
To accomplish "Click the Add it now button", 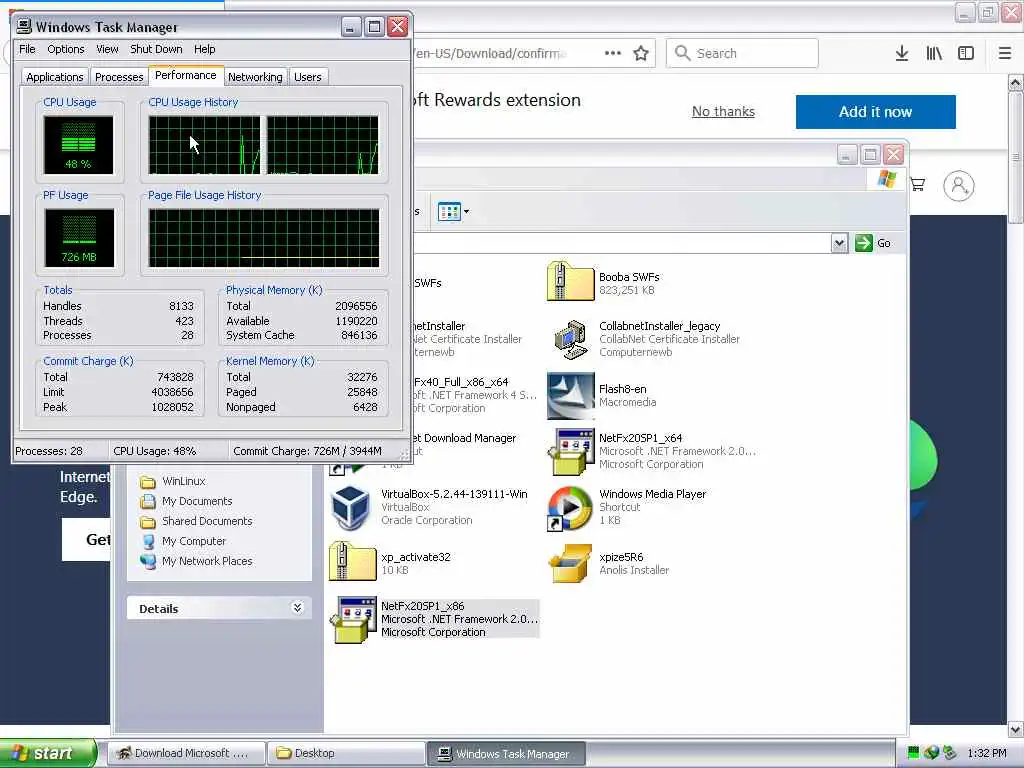I will tap(875, 112).
